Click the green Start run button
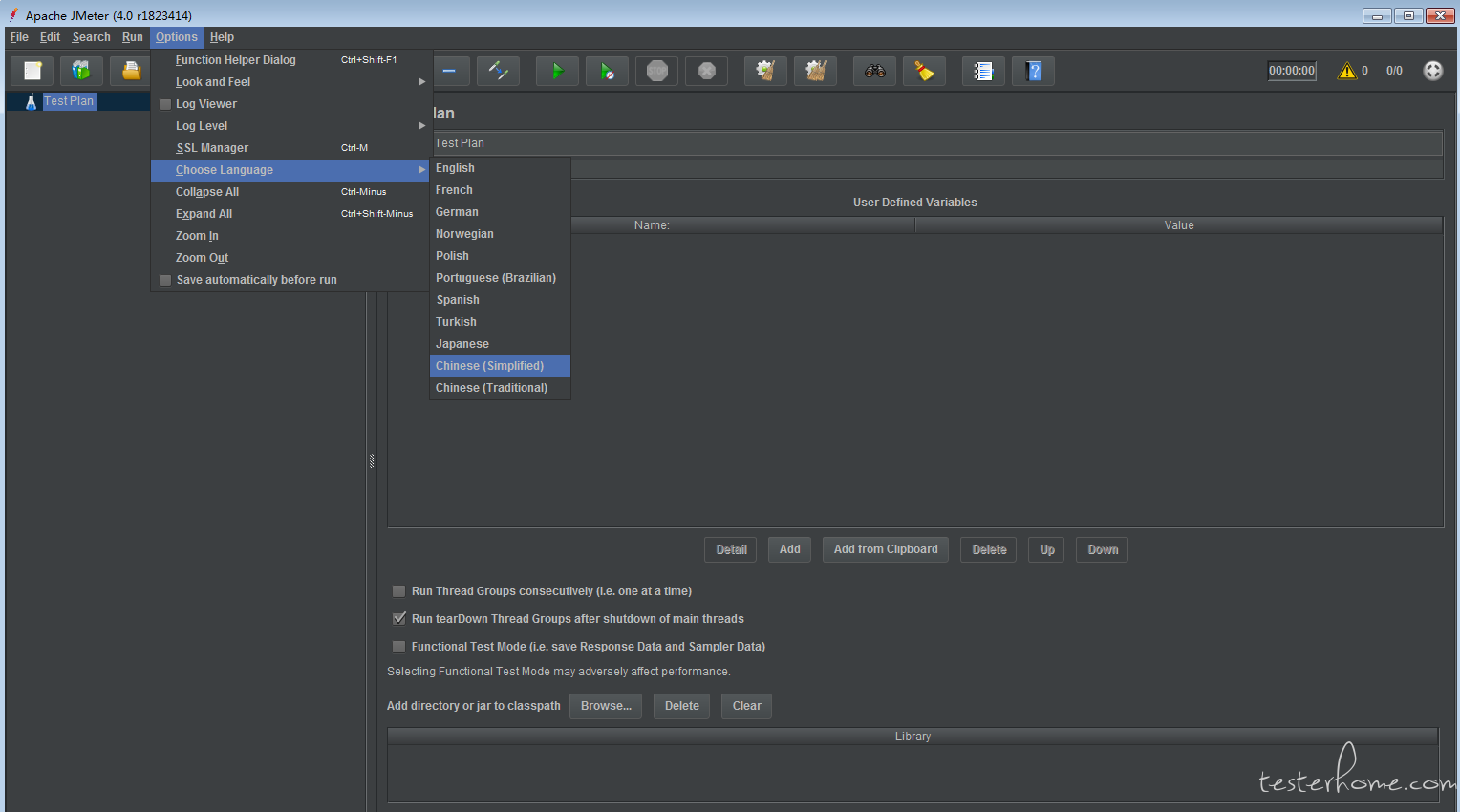 [557, 71]
